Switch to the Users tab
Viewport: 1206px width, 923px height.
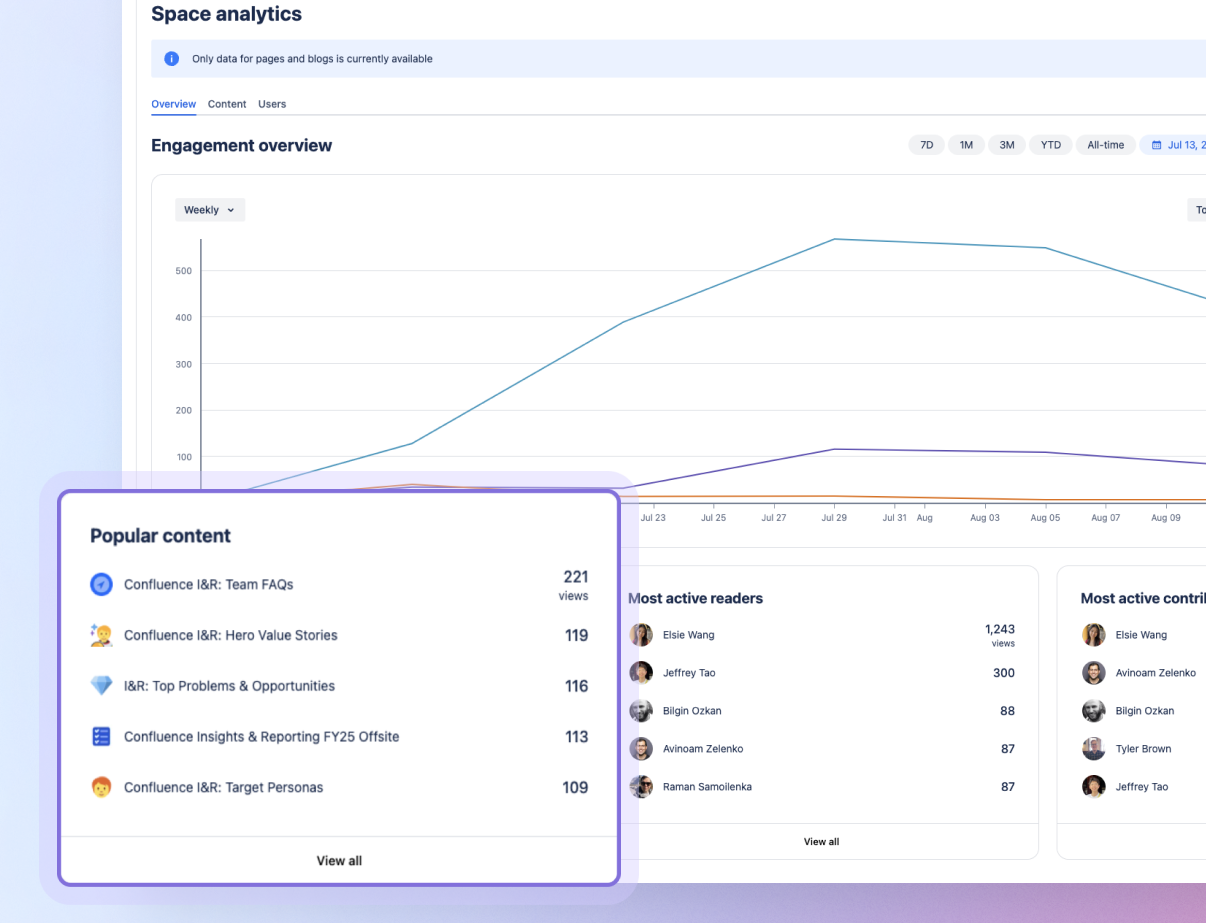pyautogui.click(x=272, y=104)
